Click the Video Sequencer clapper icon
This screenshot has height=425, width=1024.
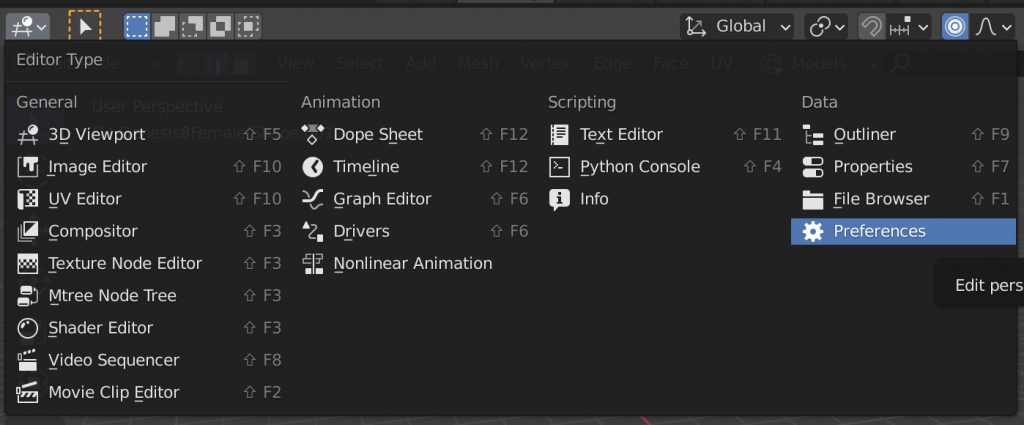[27, 360]
